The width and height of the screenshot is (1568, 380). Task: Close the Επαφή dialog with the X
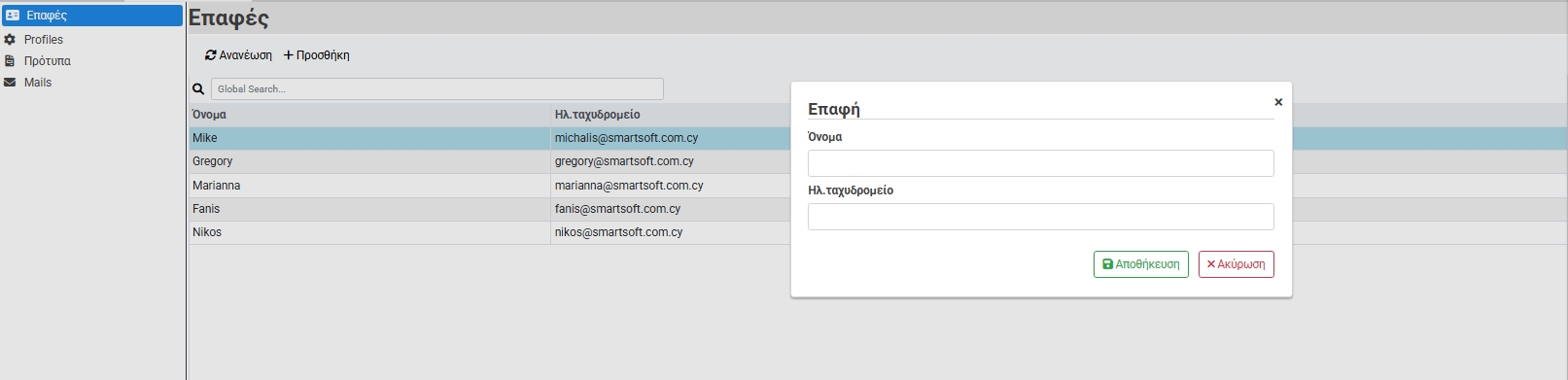tap(1278, 102)
